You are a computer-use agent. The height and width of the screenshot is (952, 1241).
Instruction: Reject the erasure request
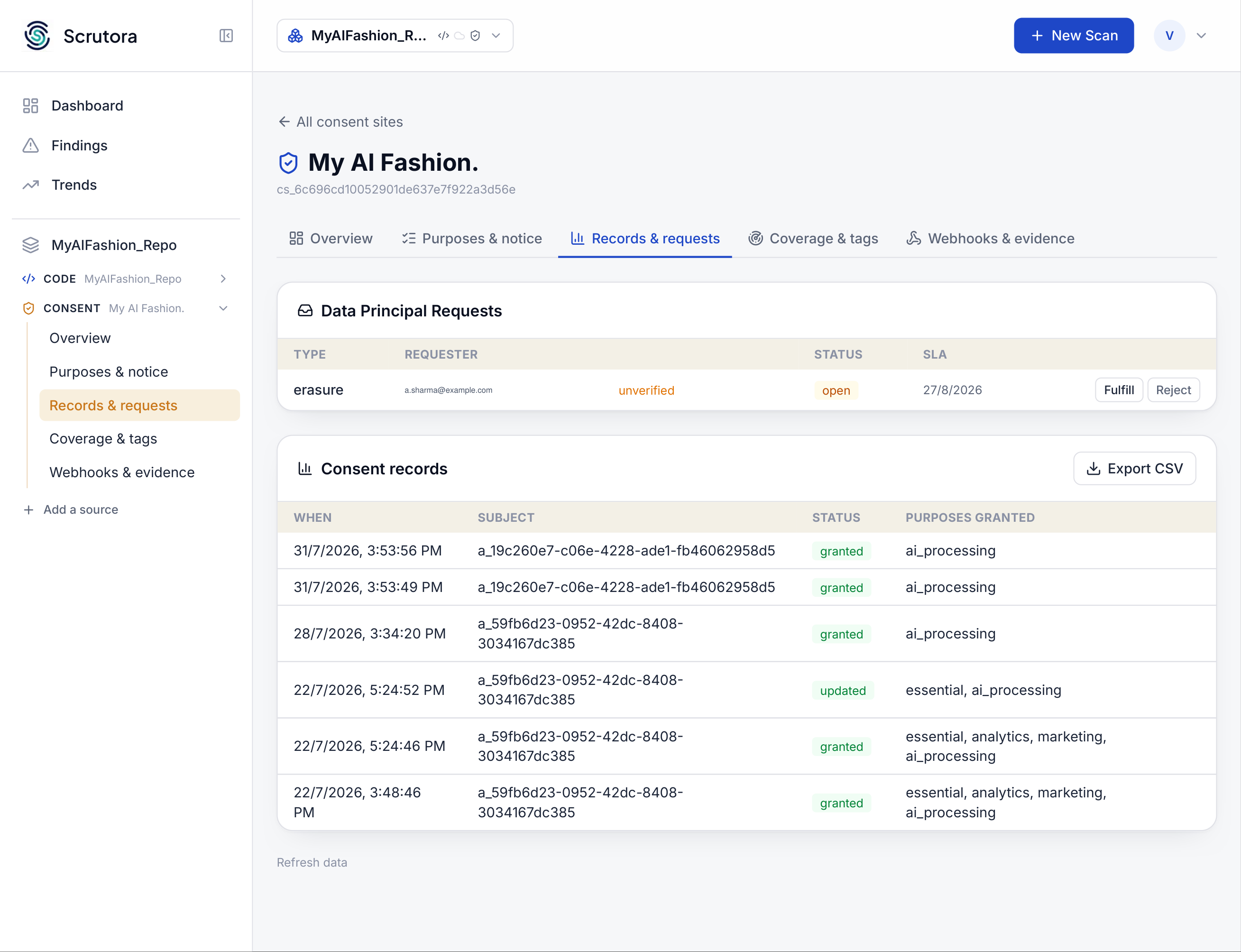point(1173,390)
